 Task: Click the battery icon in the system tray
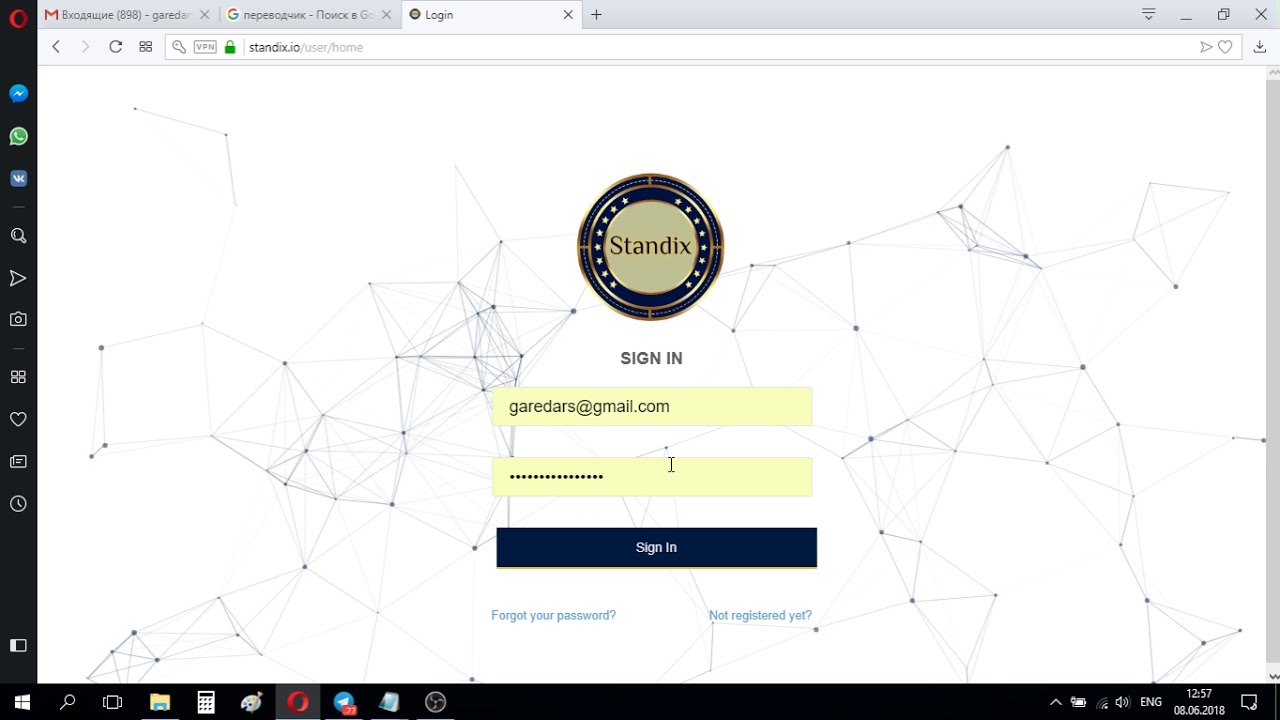(x=1078, y=702)
